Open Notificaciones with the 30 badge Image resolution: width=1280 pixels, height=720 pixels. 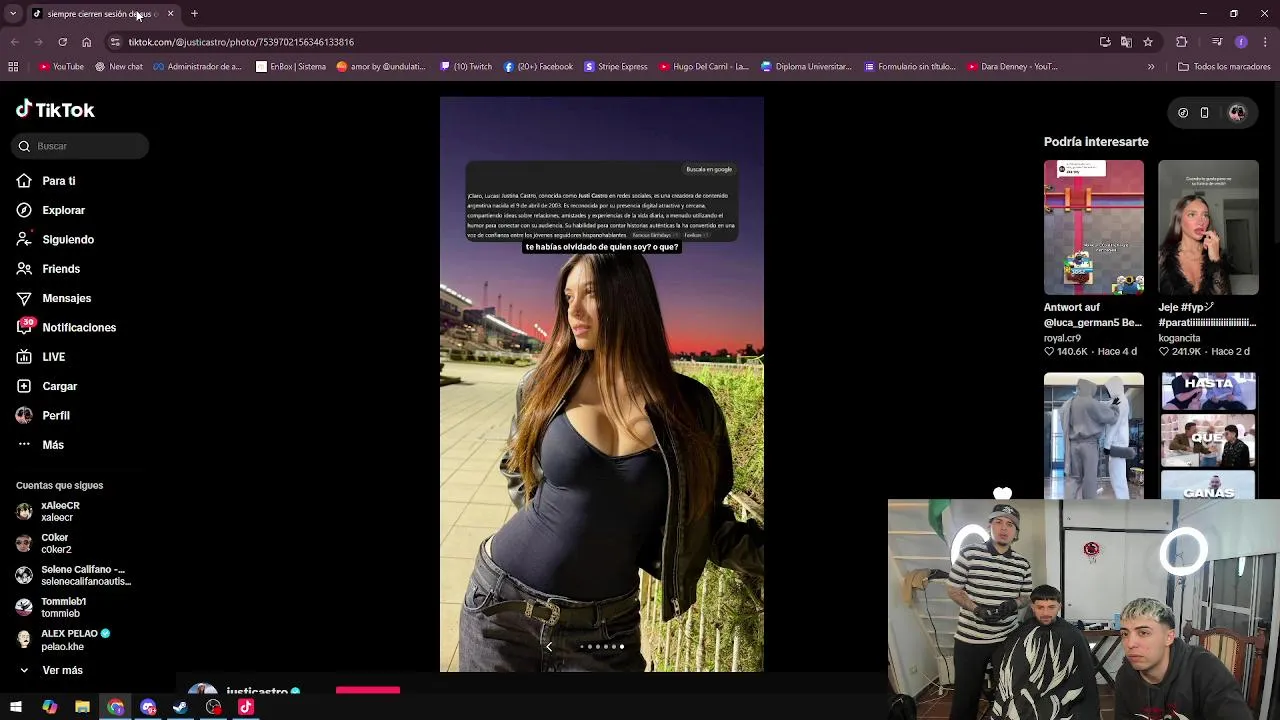click(x=66, y=327)
